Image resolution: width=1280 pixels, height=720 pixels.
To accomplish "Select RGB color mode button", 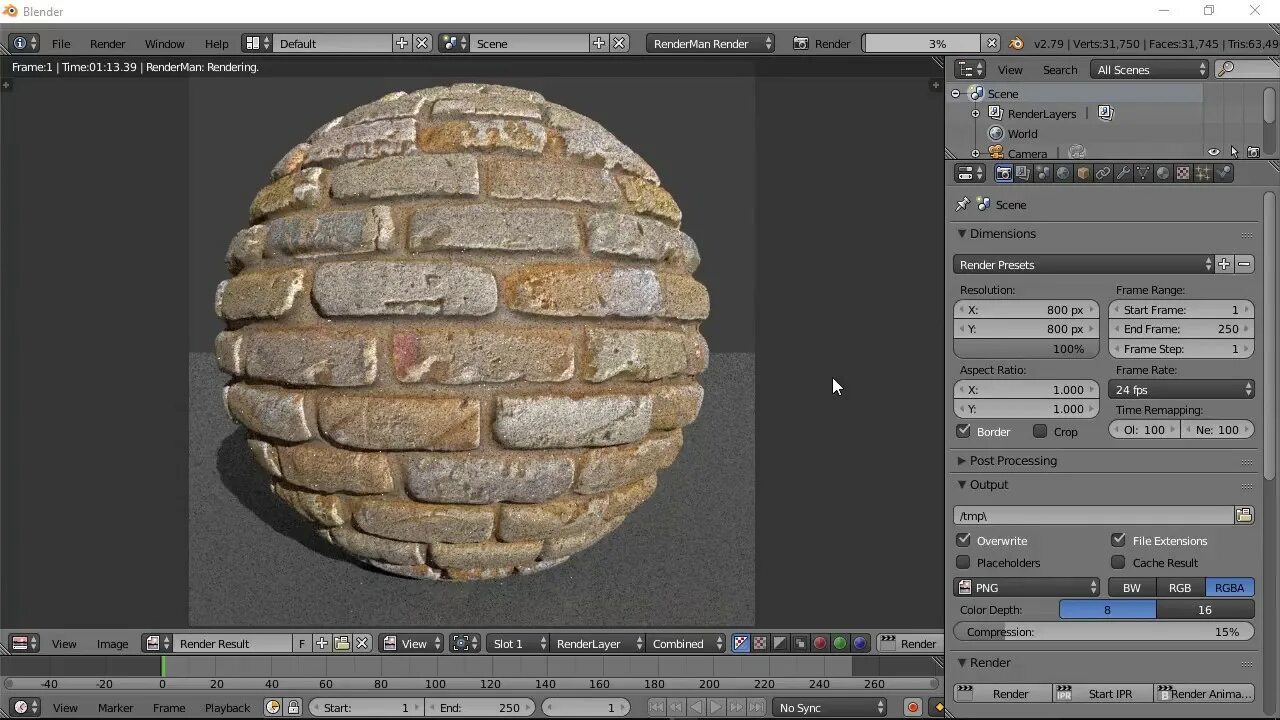I will [x=1180, y=587].
